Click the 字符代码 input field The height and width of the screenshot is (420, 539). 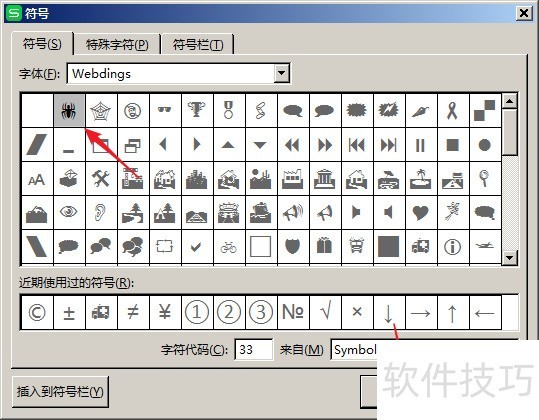(254, 350)
